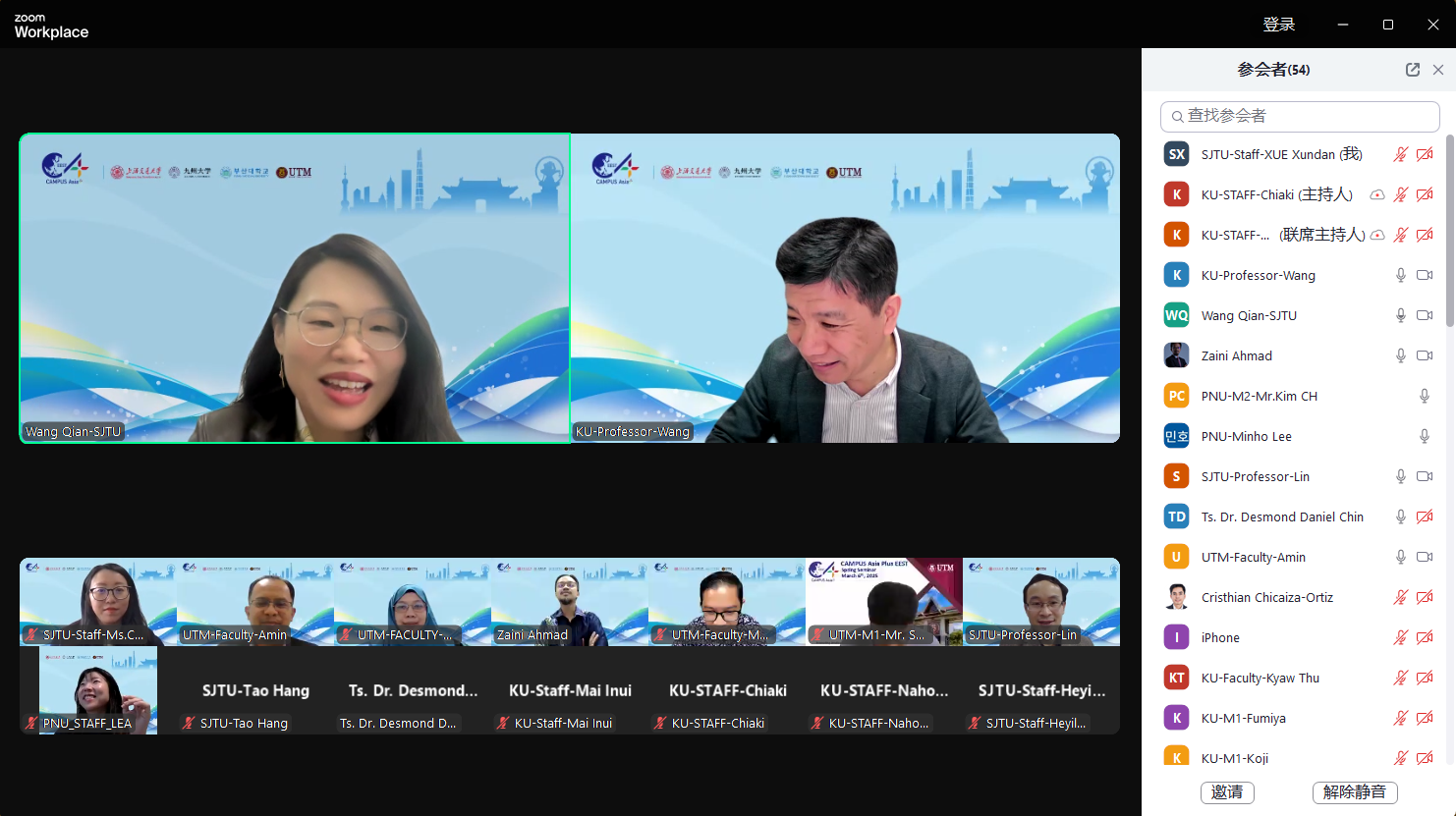Click the 登录 sign-in link in title bar

(x=1278, y=25)
